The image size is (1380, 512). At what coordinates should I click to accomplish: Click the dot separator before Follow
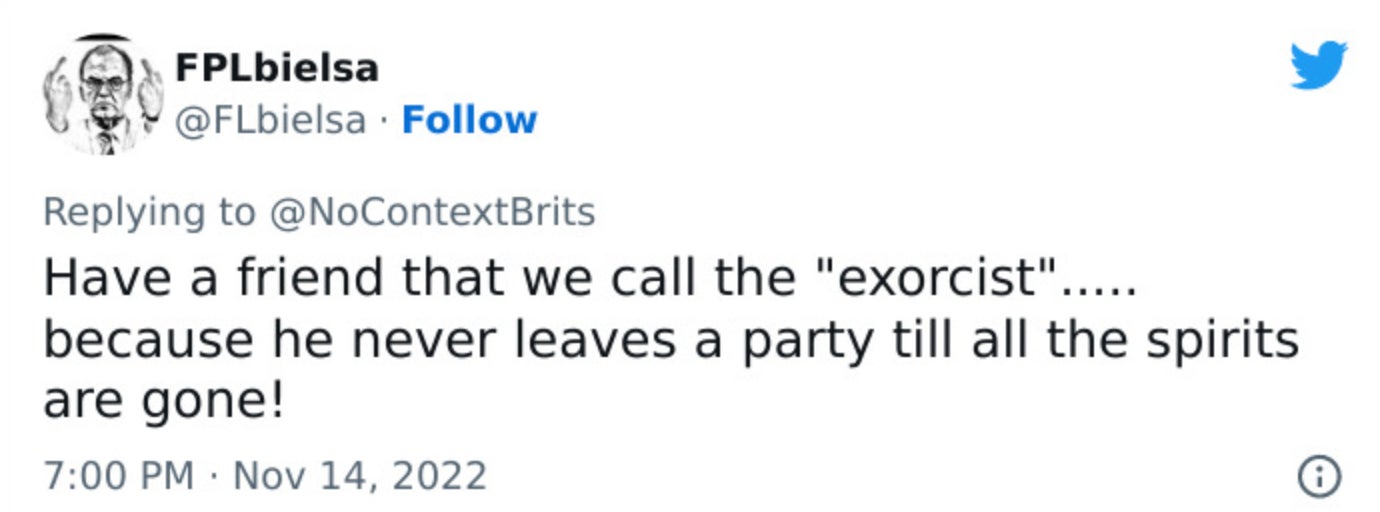click(x=383, y=121)
